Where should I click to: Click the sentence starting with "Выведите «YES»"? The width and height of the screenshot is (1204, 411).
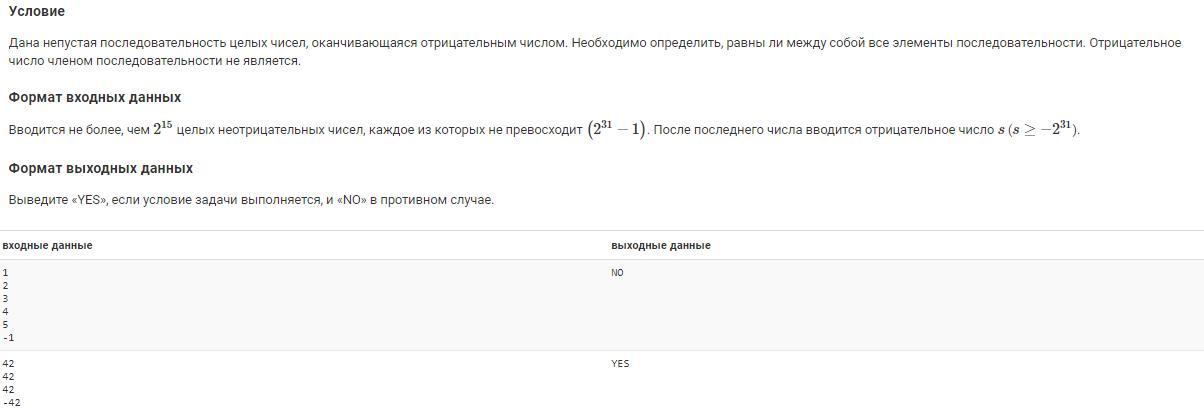pos(251,200)
